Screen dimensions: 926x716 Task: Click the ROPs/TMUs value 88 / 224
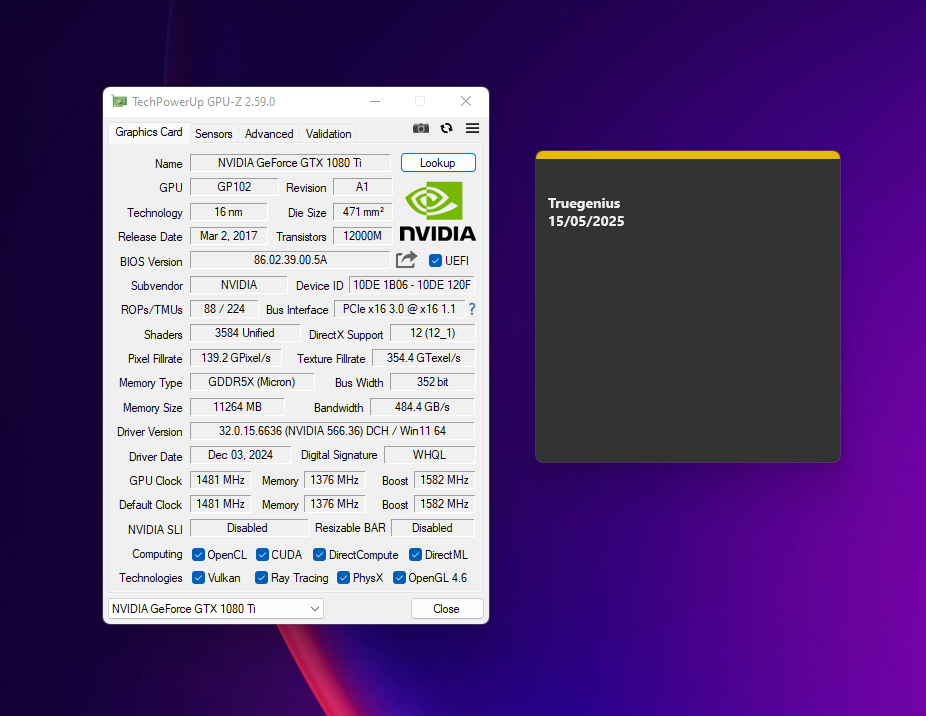pos(224,309)
